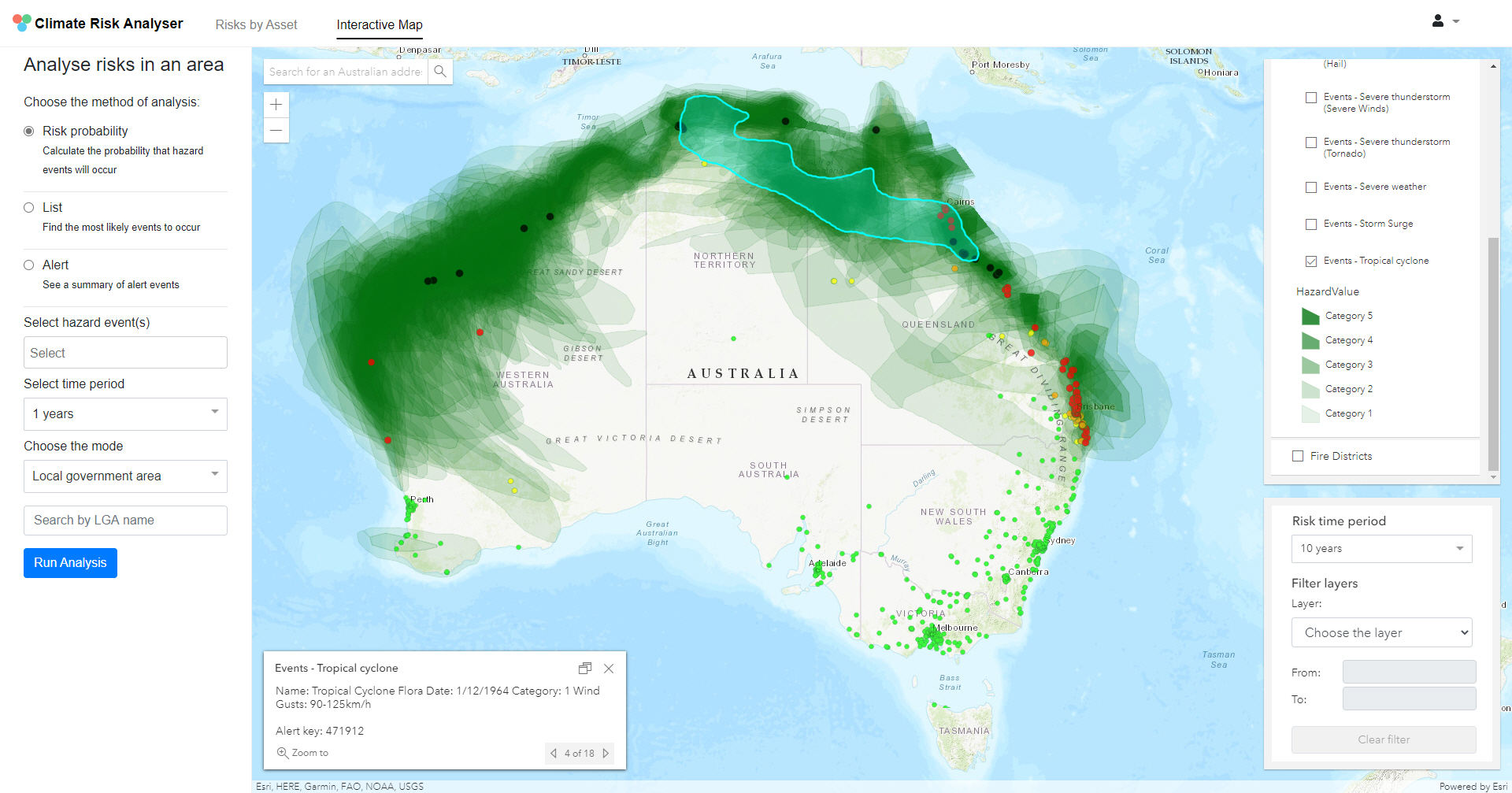Click the Zoom to magnifier icon
This screenshot has width=1512, height=793.
(x=282, y=753)
